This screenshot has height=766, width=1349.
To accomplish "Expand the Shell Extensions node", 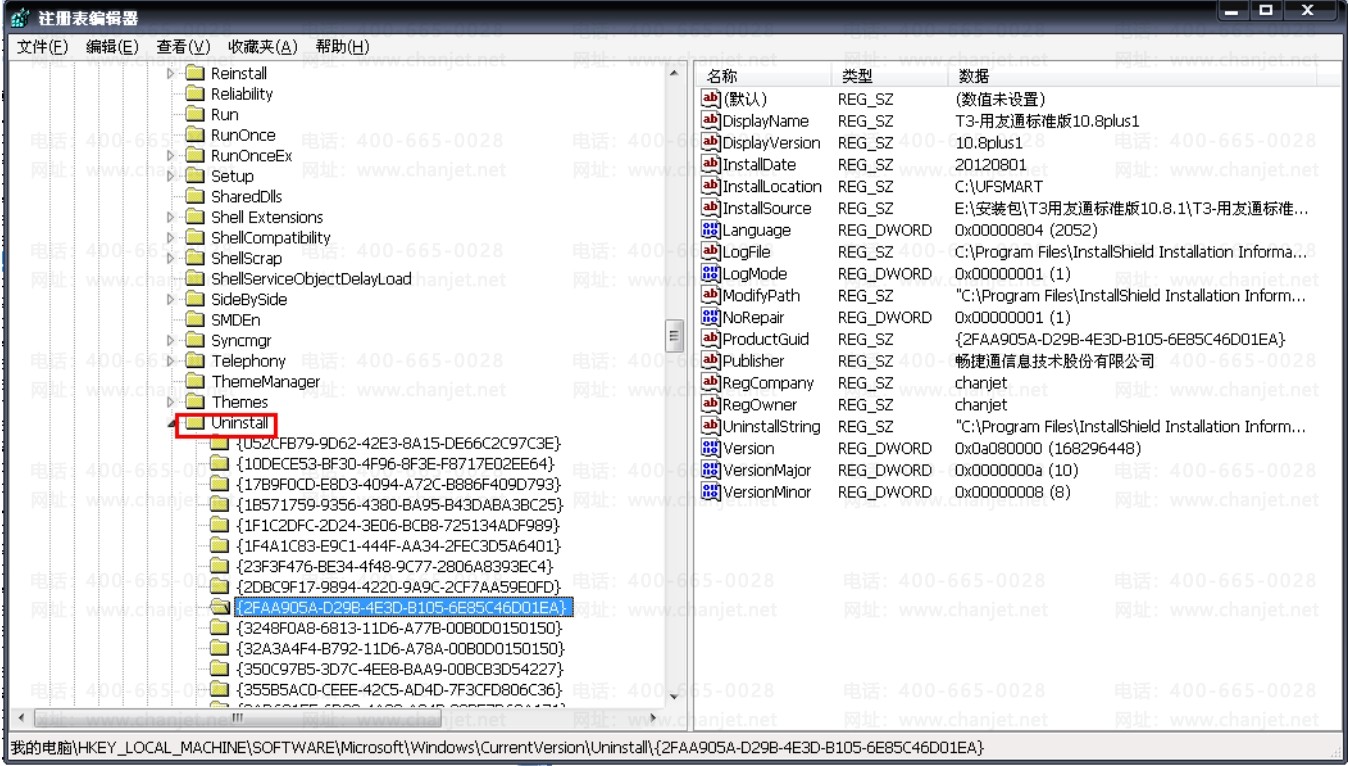I will coord(172,217).
